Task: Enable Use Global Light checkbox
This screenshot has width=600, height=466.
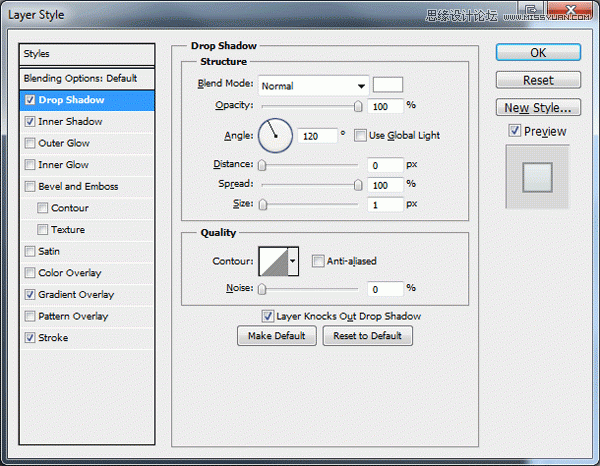Action: [x=360, y=135]
